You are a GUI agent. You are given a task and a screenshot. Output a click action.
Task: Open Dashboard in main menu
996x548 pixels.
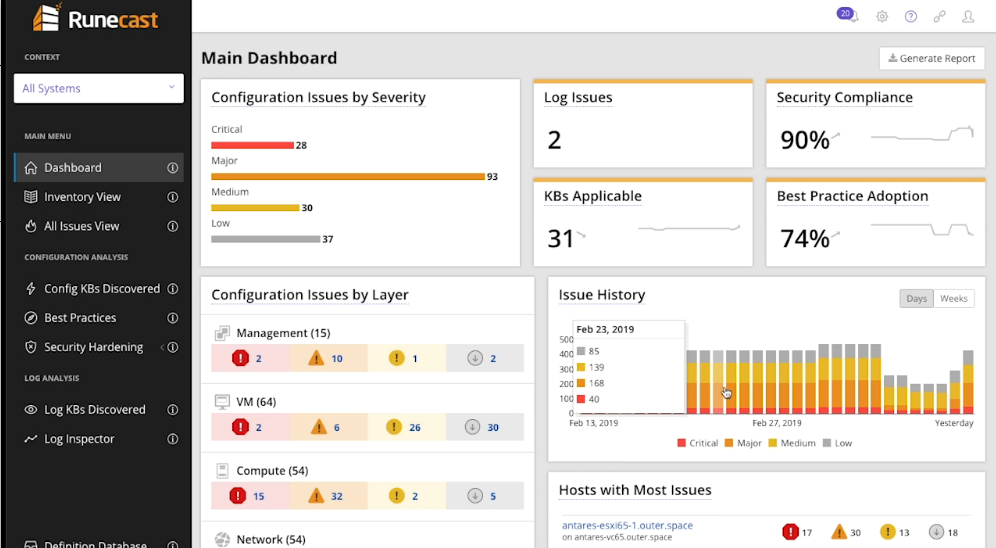tap(98, 168)
